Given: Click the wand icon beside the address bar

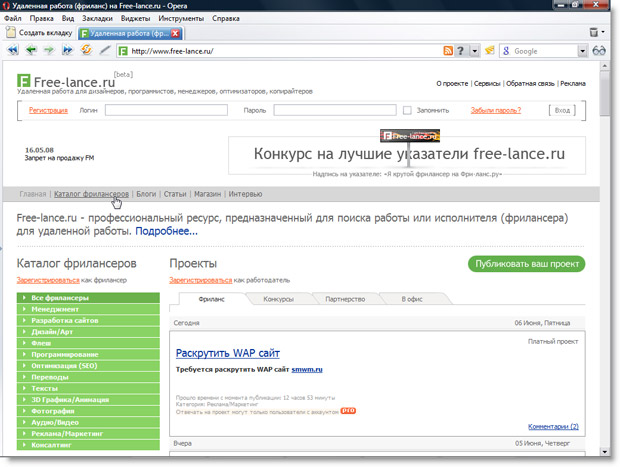Looking at the screenshot, I should pos(105,50).
